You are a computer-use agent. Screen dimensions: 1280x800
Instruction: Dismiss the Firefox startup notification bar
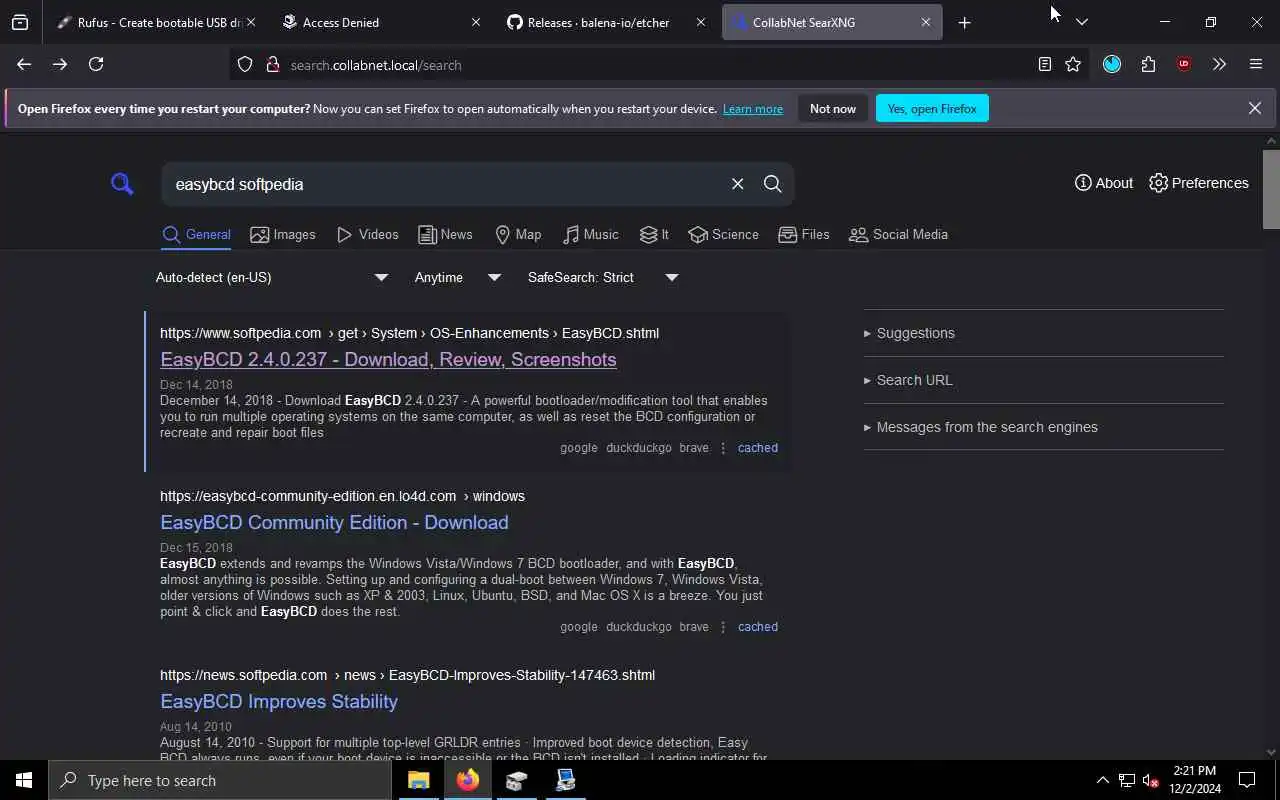pos(1254,108)
